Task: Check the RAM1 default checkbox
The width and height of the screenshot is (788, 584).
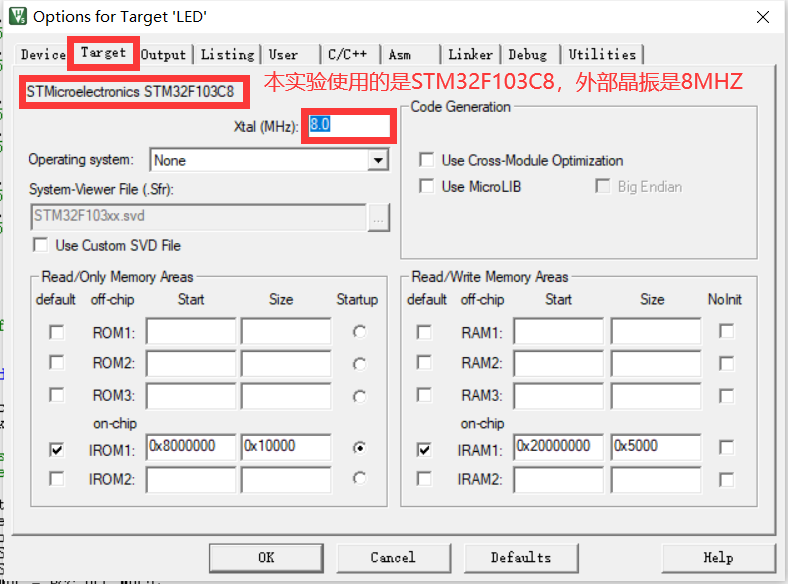Action: [x=424, y=332]
